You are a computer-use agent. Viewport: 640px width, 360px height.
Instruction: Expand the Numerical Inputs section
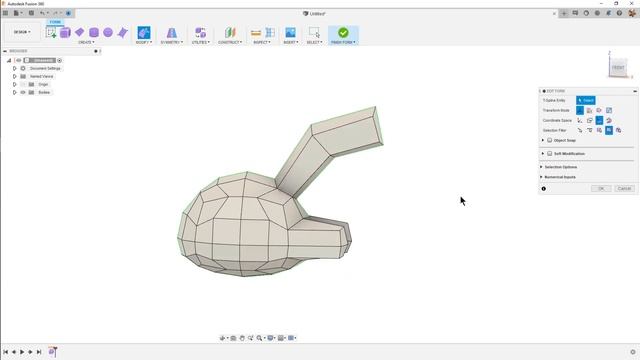[x=541, y=177]
